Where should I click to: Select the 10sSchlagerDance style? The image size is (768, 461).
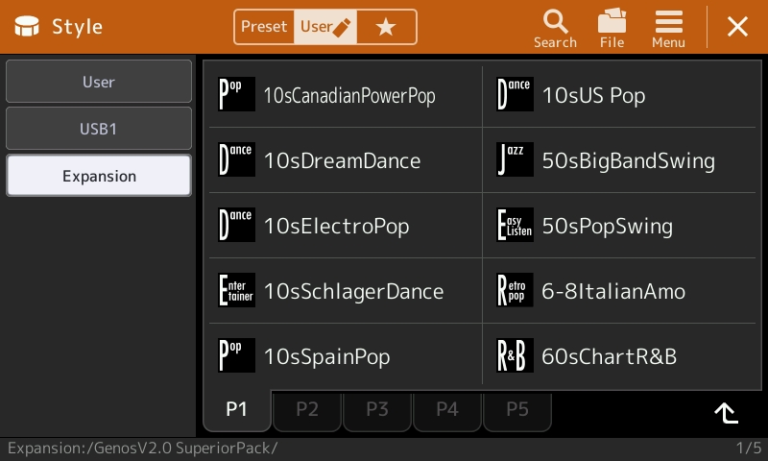[x=345, y=291]
